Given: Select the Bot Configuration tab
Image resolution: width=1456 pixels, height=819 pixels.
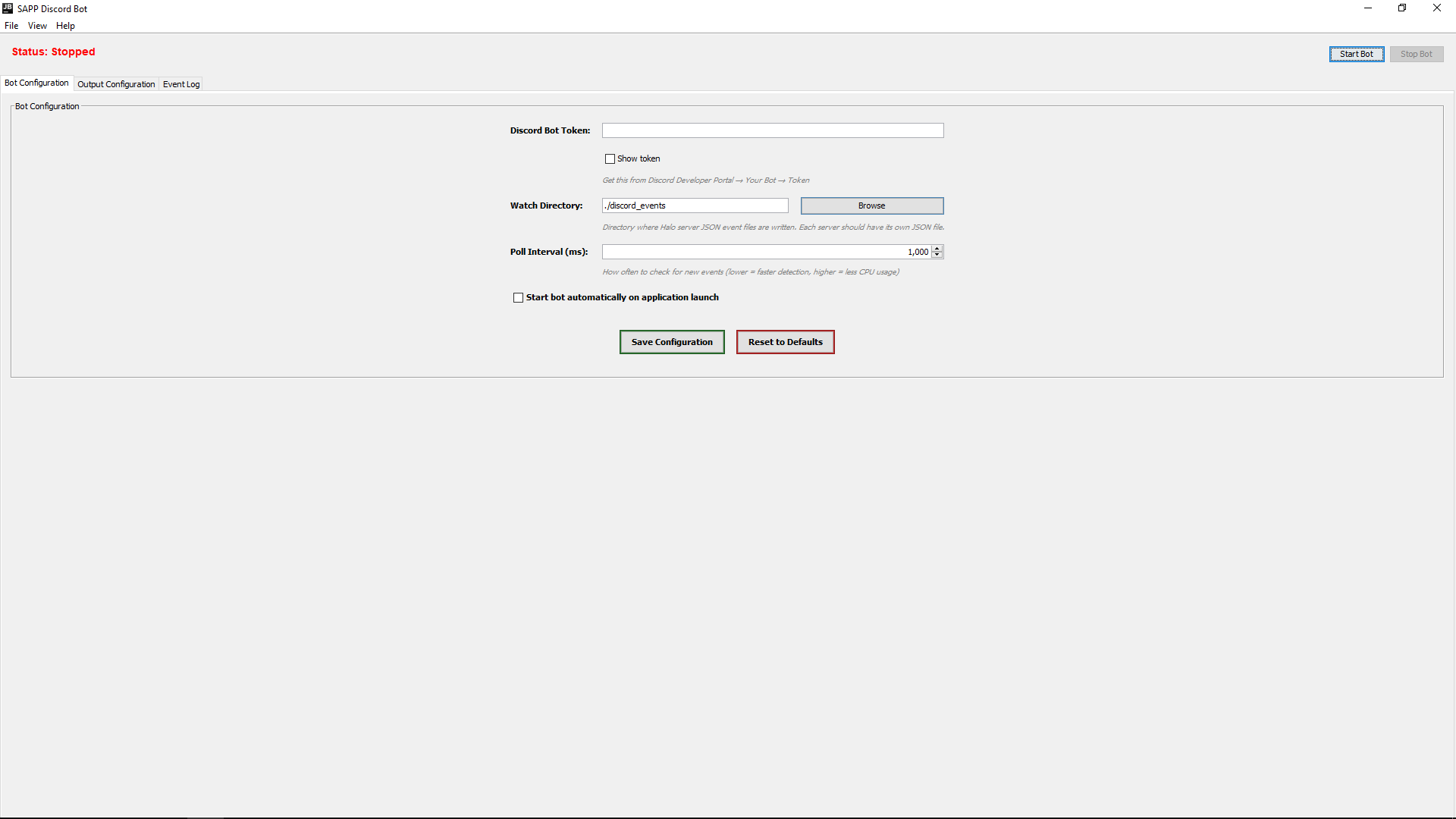Looking at the screenshot, I should [36, 83].
